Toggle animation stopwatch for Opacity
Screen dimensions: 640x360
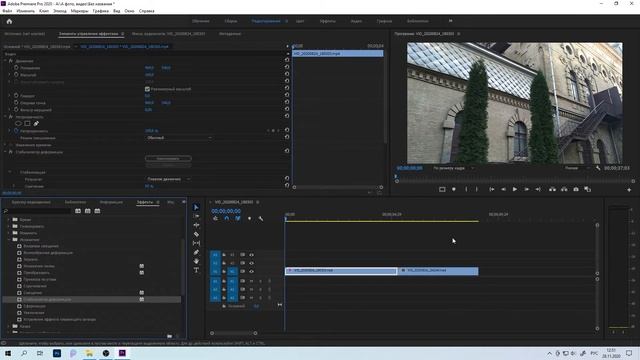[16, 131]
